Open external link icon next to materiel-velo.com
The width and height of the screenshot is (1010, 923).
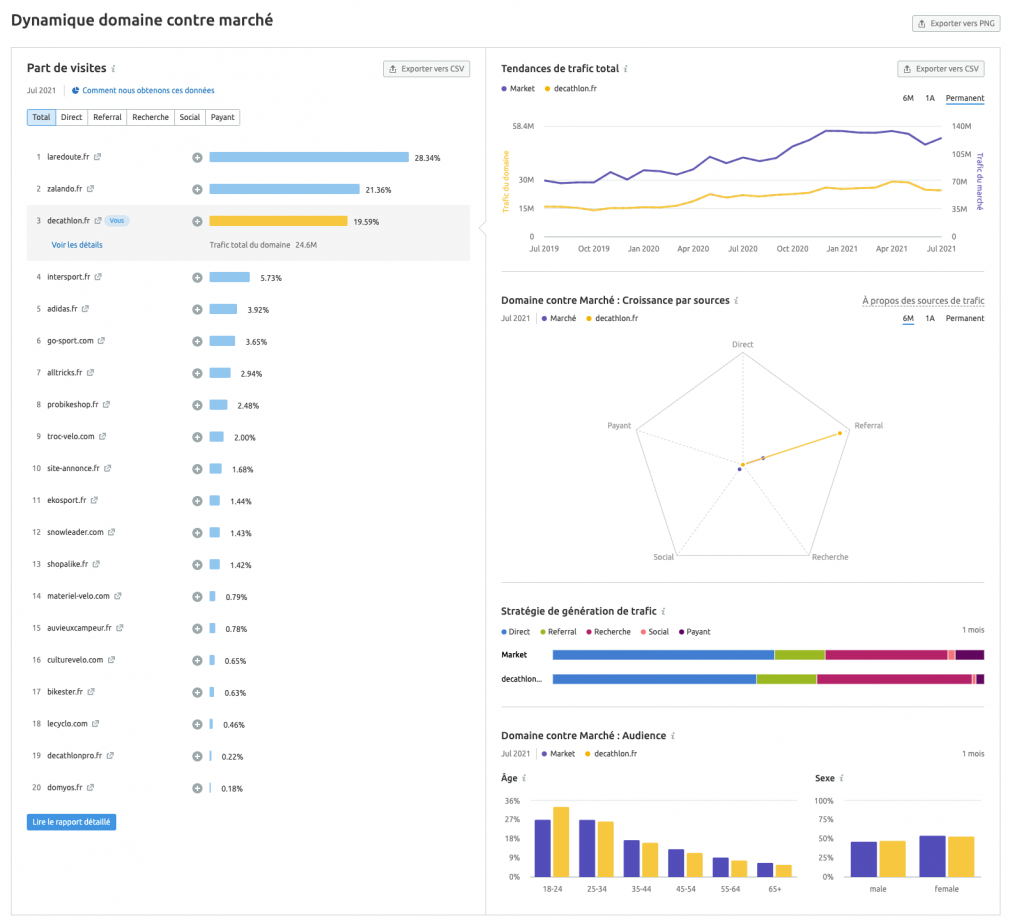(118, 596)
